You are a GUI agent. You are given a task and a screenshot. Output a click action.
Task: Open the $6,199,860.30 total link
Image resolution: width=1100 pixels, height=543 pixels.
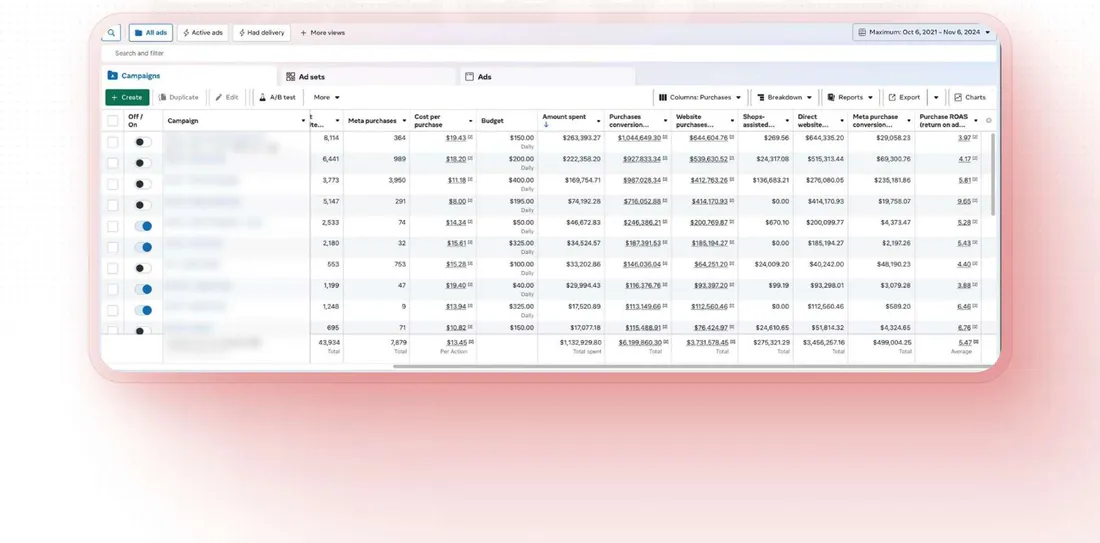[640, 342]
